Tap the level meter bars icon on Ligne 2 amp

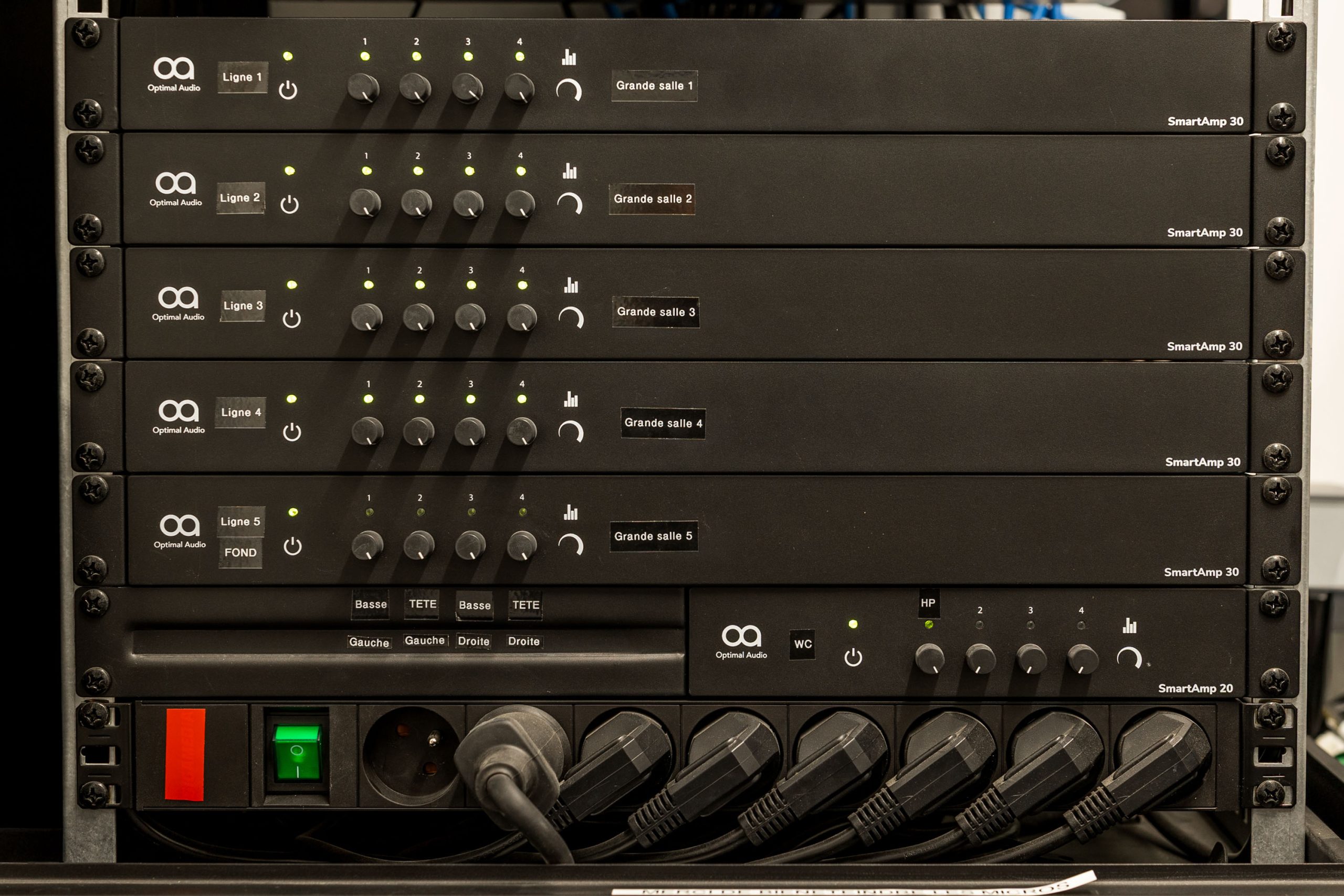point(569,171)
